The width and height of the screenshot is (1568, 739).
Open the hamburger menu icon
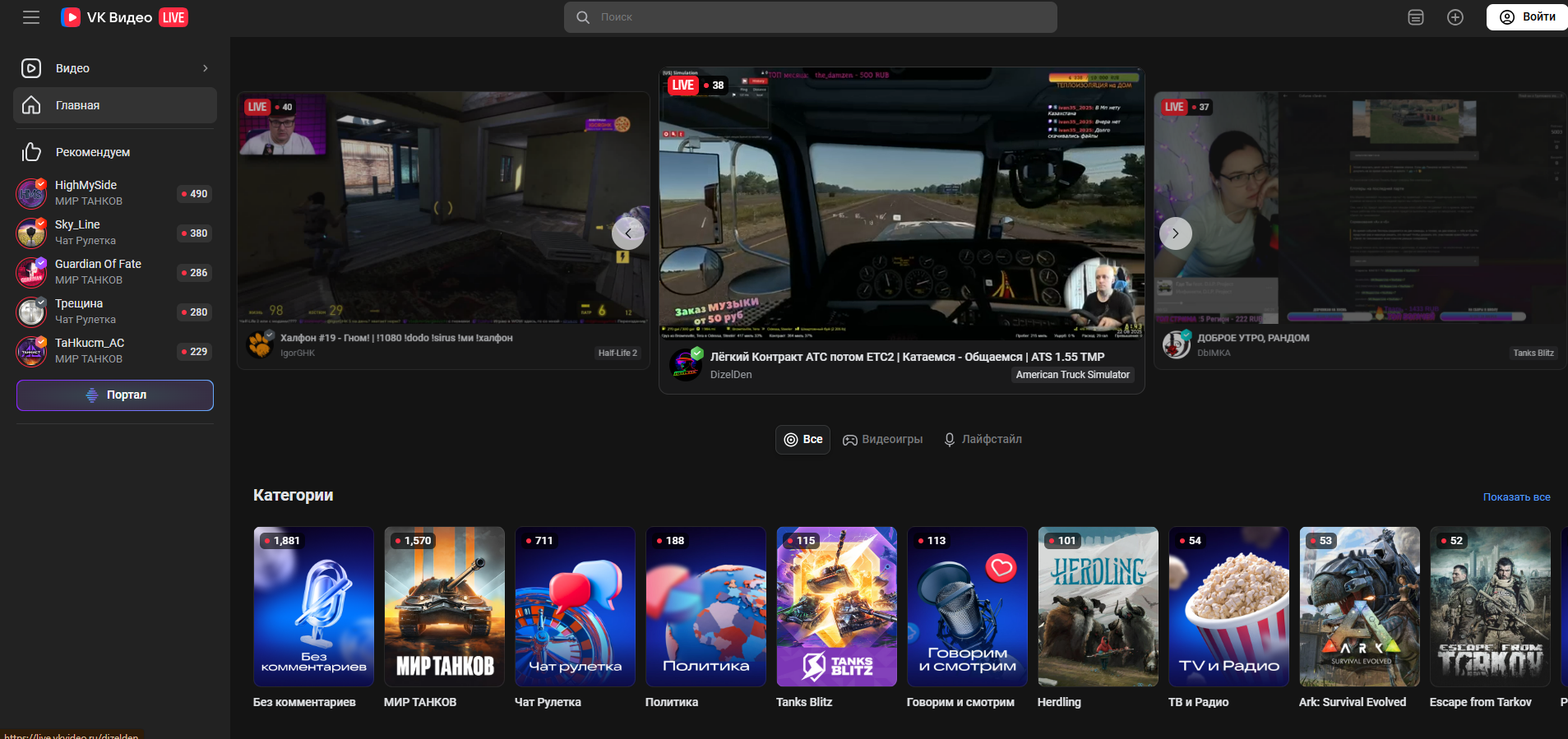tap(31, 17)
